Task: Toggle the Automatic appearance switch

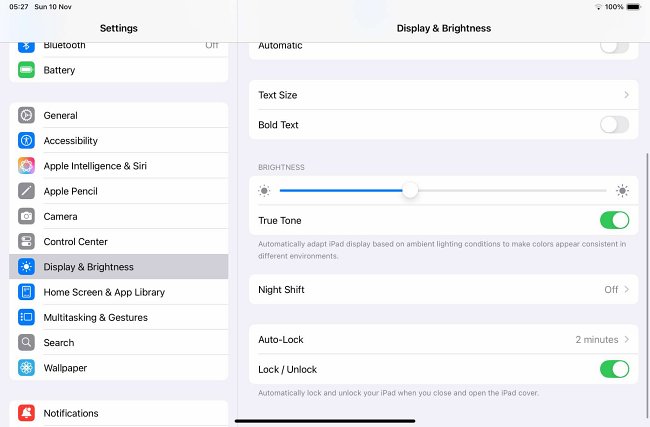Action: [614, 46]
